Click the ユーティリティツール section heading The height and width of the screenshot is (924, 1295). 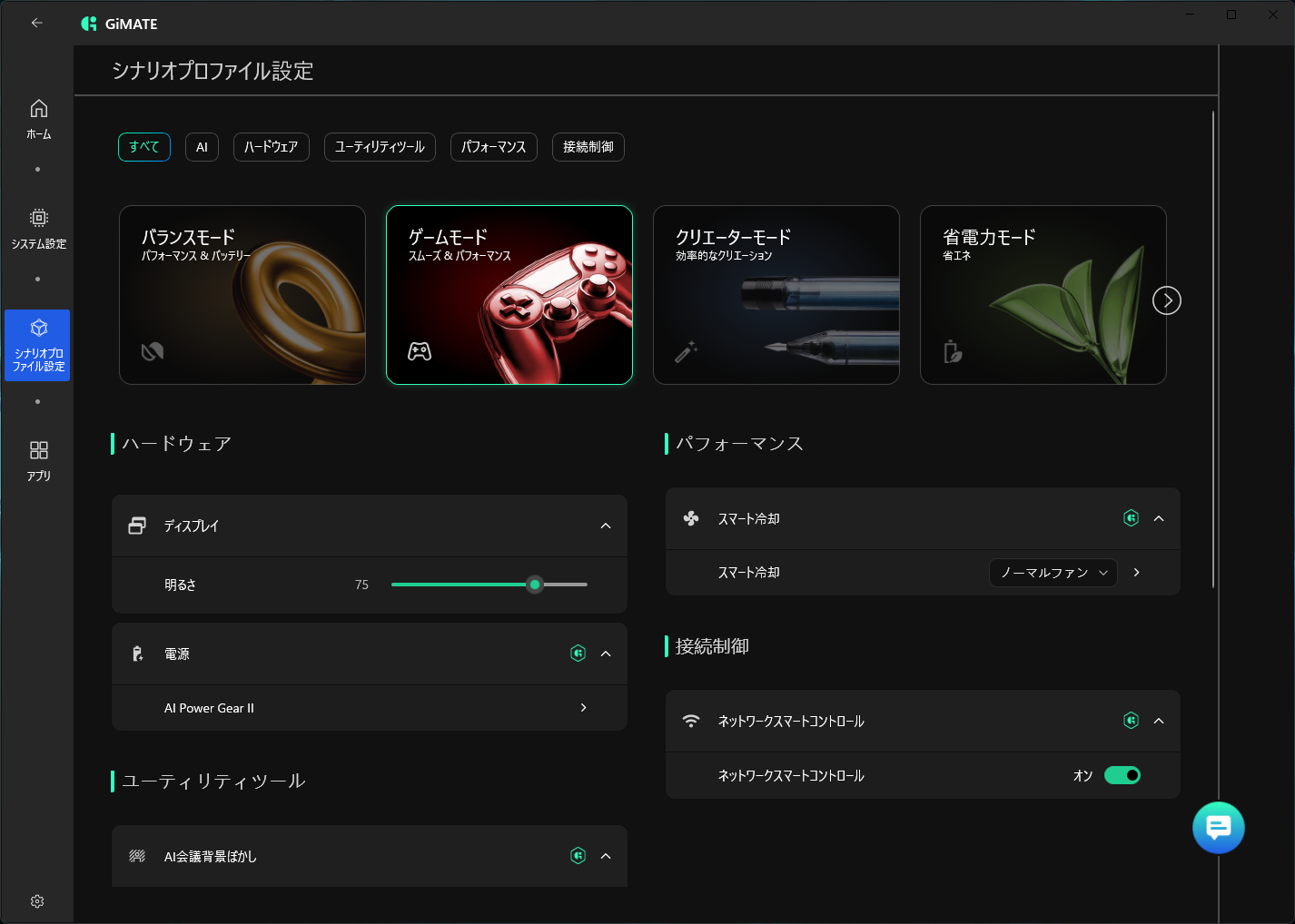pyautogui.click(x=213, y=781)
